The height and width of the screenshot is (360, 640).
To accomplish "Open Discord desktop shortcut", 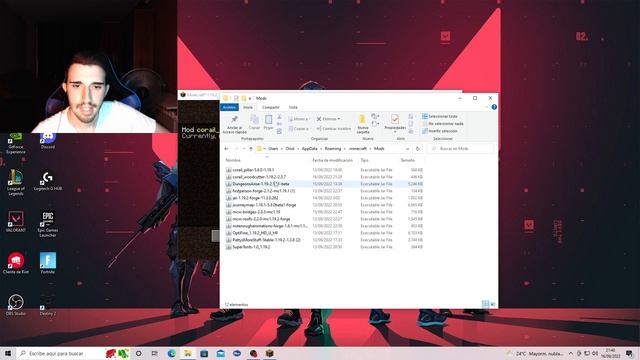I will [x=48, y=141].
